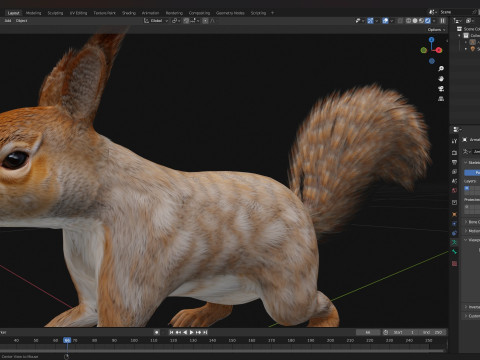
Task: Select the Scene Collection row in outliner
Action: point(469,29)
